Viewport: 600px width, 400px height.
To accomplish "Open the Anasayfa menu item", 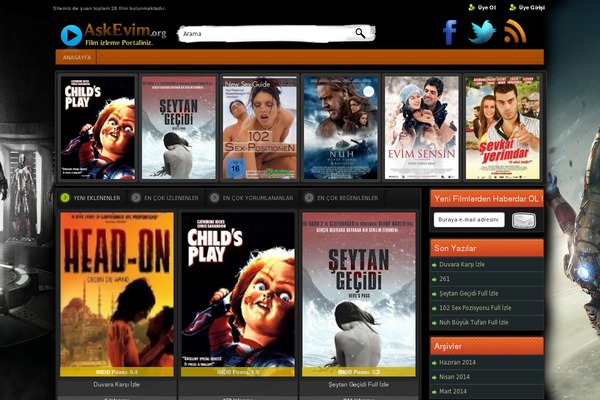I will tap(77, 57).
